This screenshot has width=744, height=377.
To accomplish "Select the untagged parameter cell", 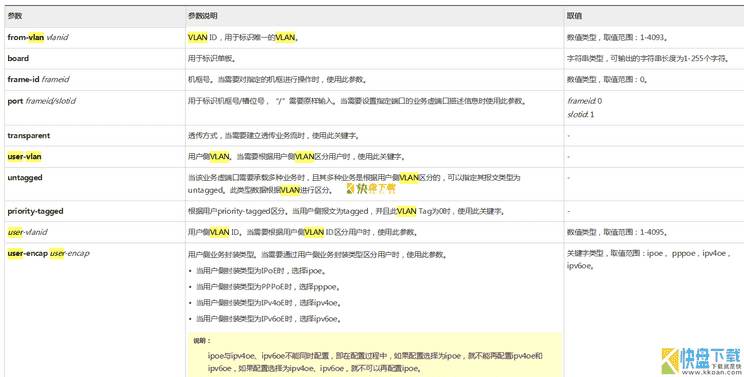I will coord(25,178).
